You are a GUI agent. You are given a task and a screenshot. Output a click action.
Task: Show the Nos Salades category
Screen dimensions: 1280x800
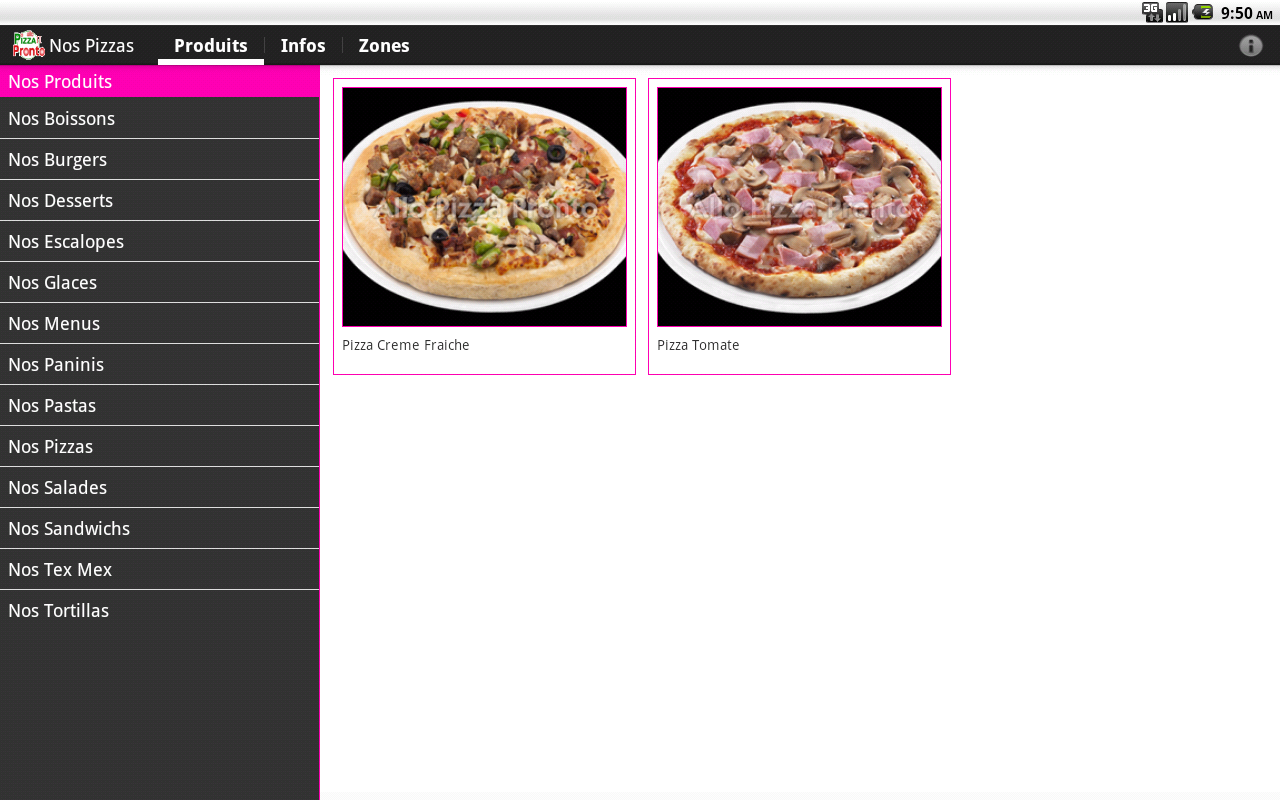pyautogui.click(x=160, y=488)
